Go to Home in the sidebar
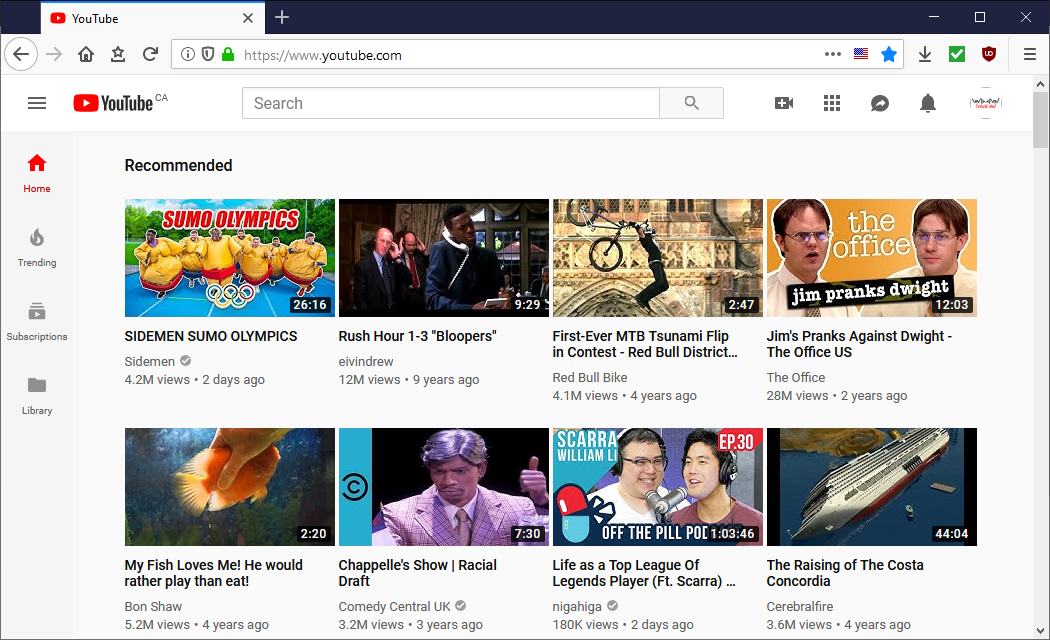1050x640 pixels. pyautogui.click(x=37, y=173)
